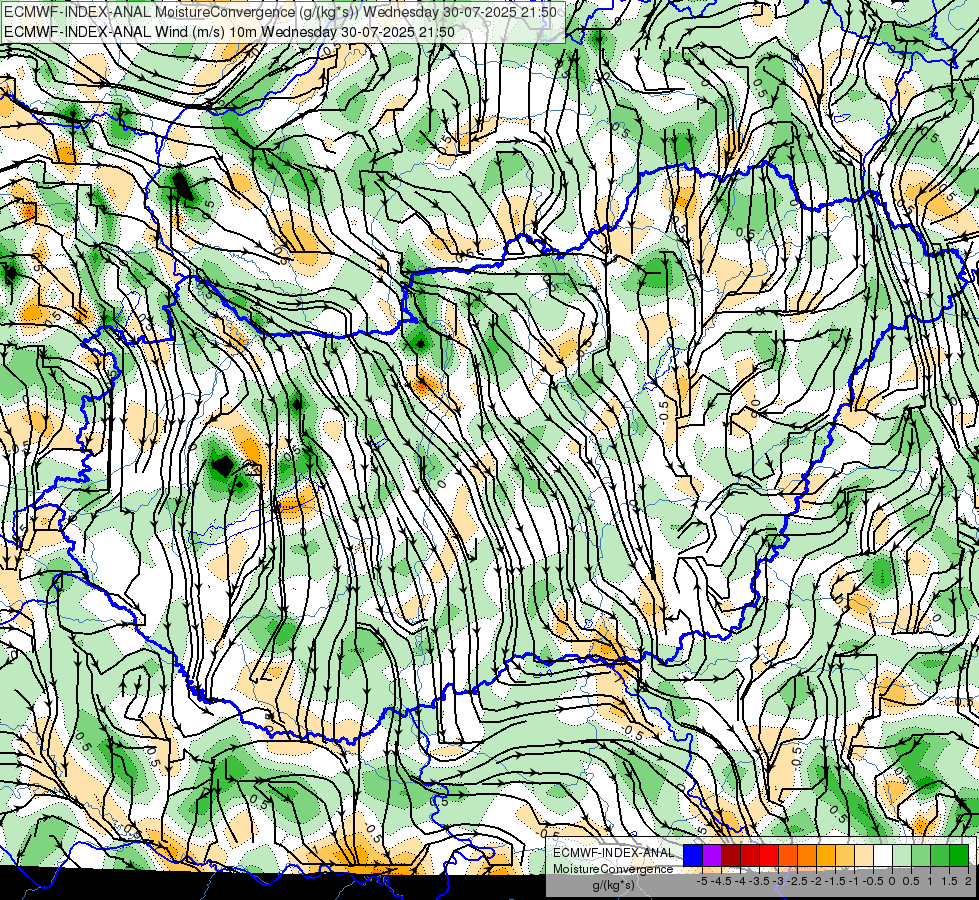
Task: Select the darkest red legend swatch
Action: 731,855
